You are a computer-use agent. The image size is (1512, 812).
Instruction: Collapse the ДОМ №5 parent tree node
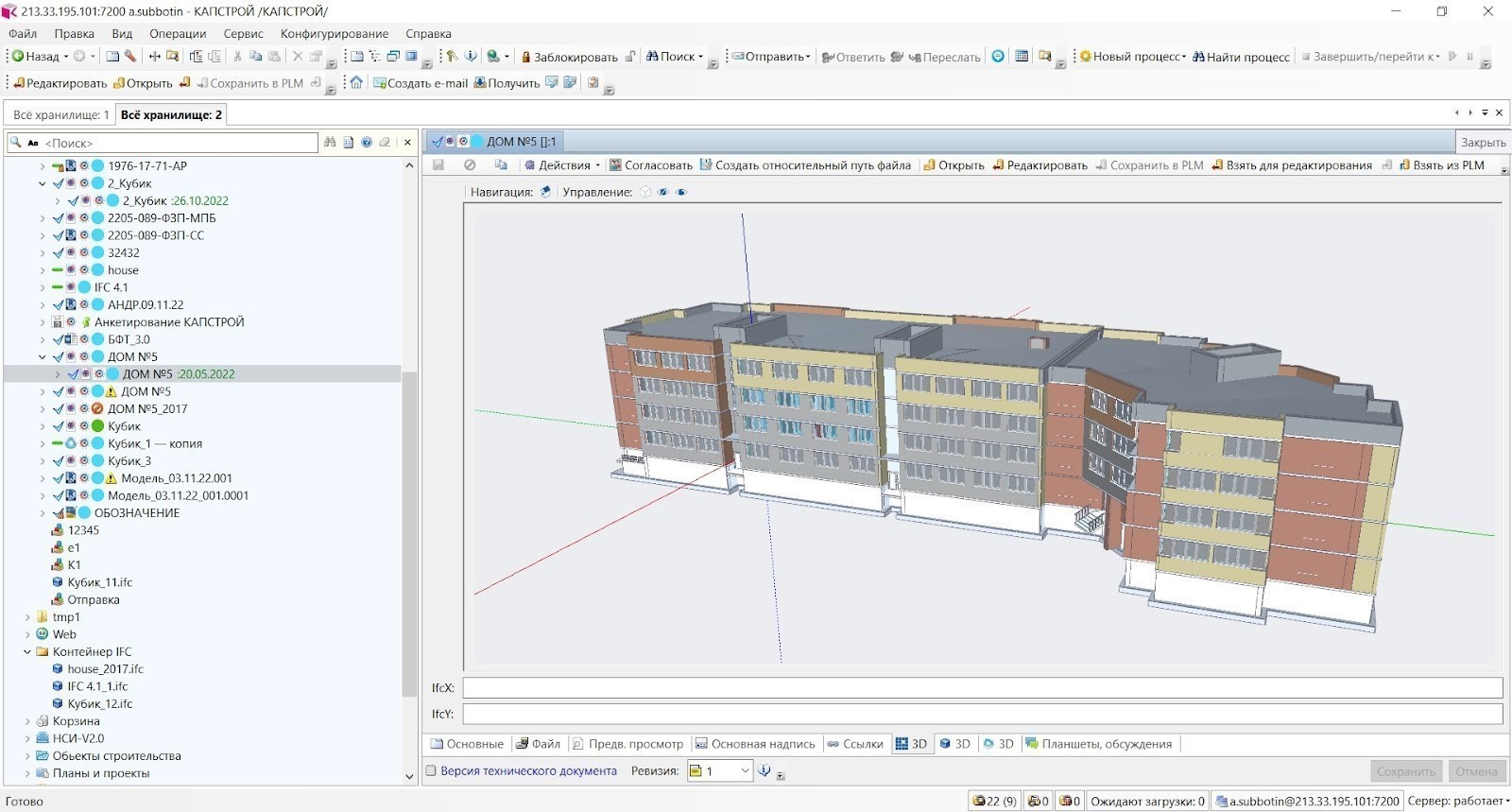click(43, 357)
